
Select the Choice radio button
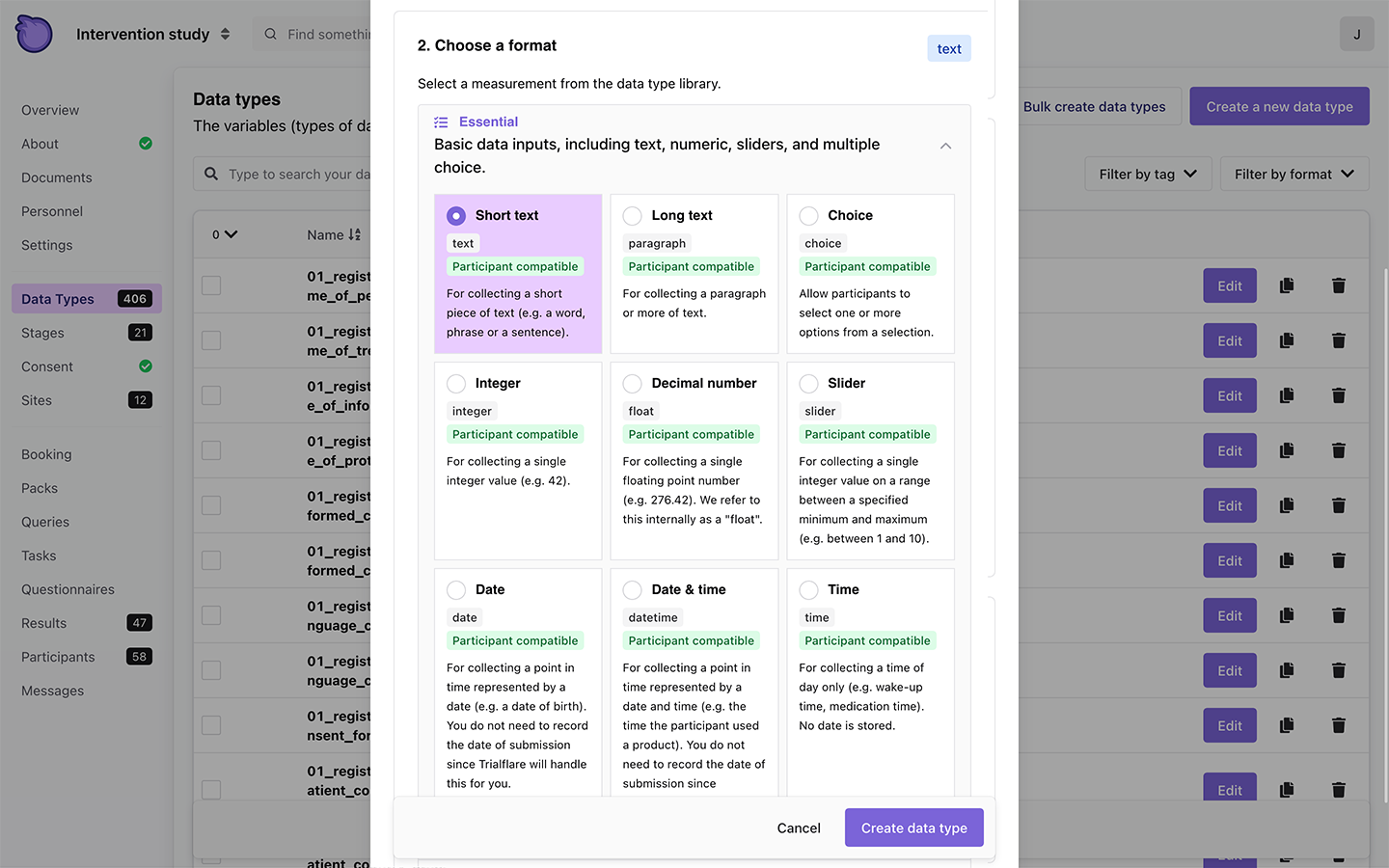[x=809, y=216]
